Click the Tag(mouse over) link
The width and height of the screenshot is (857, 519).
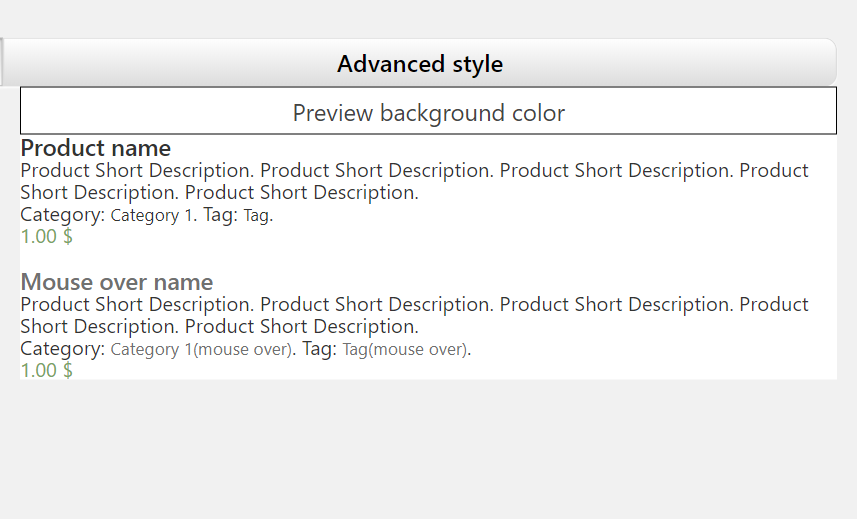pos(405,349)
